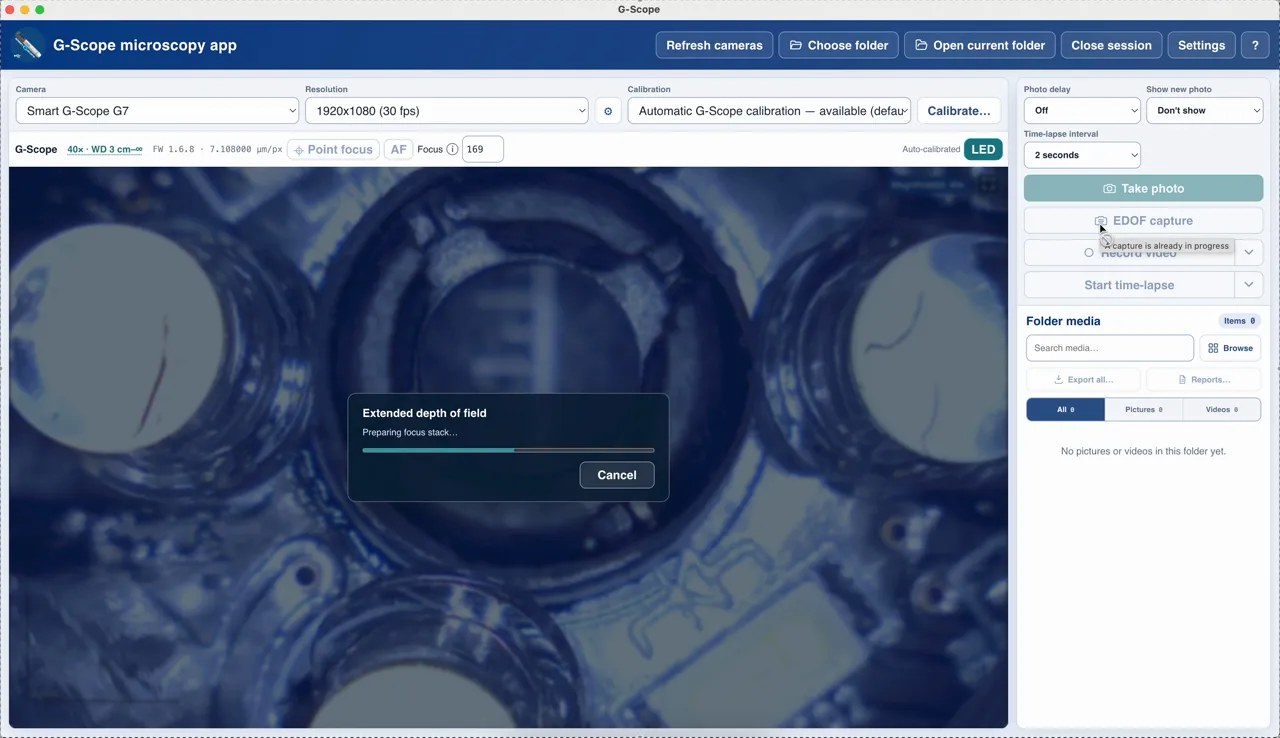Click the Calibrate... button
Viewport: 1280px width, 738px height.
click(959, 111)
